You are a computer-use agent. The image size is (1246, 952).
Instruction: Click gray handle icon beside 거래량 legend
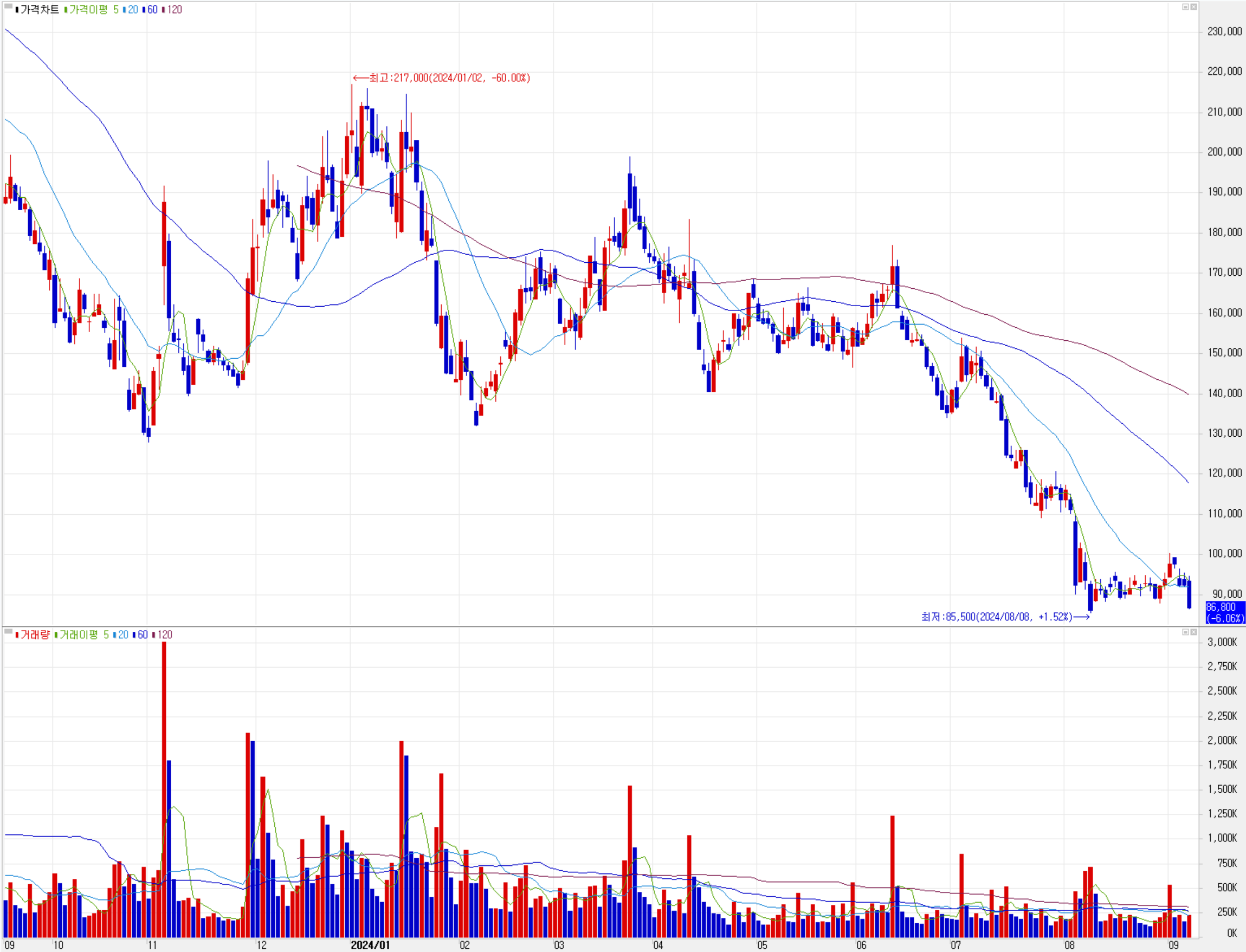click(x=8, y=632)
